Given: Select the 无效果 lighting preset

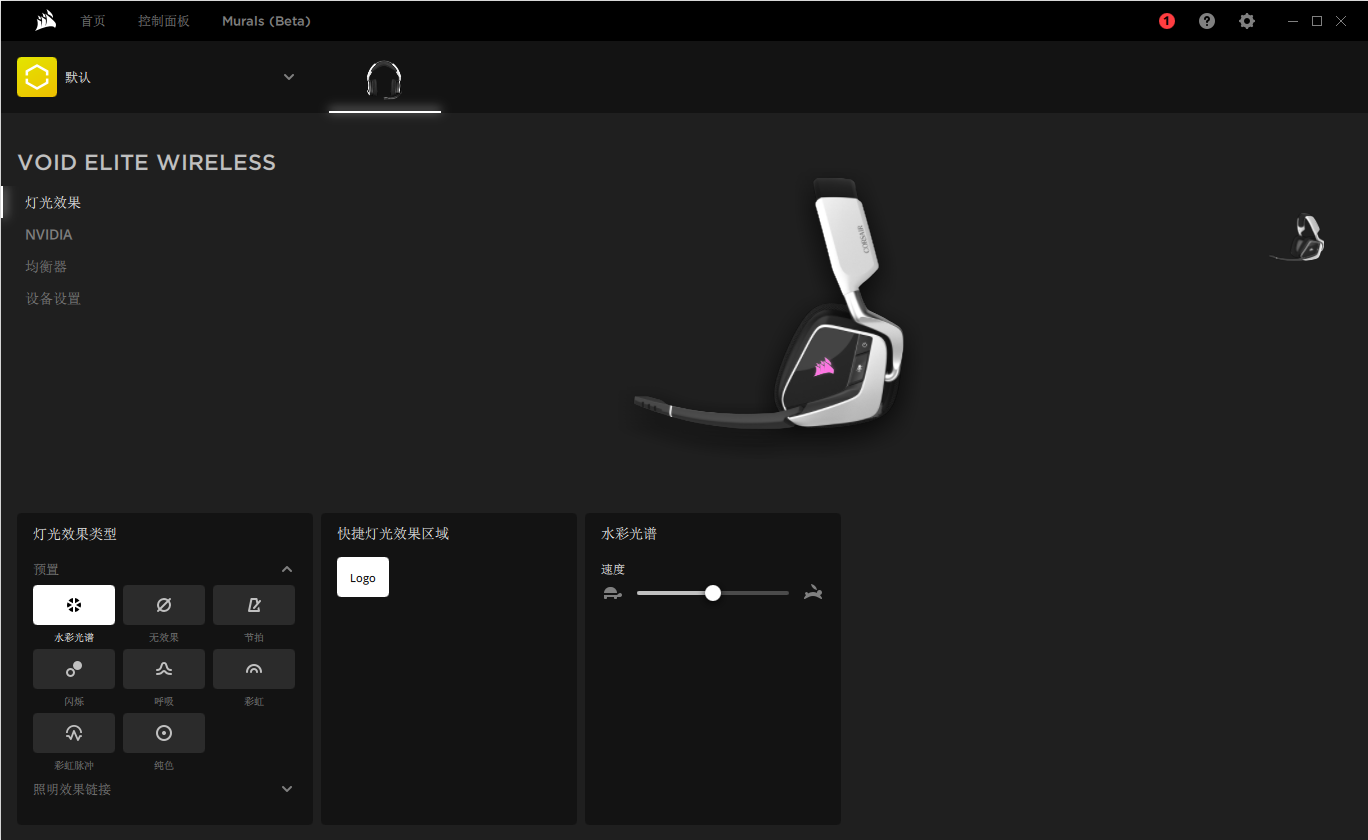Looking at the screenshot, I should 164,605.
